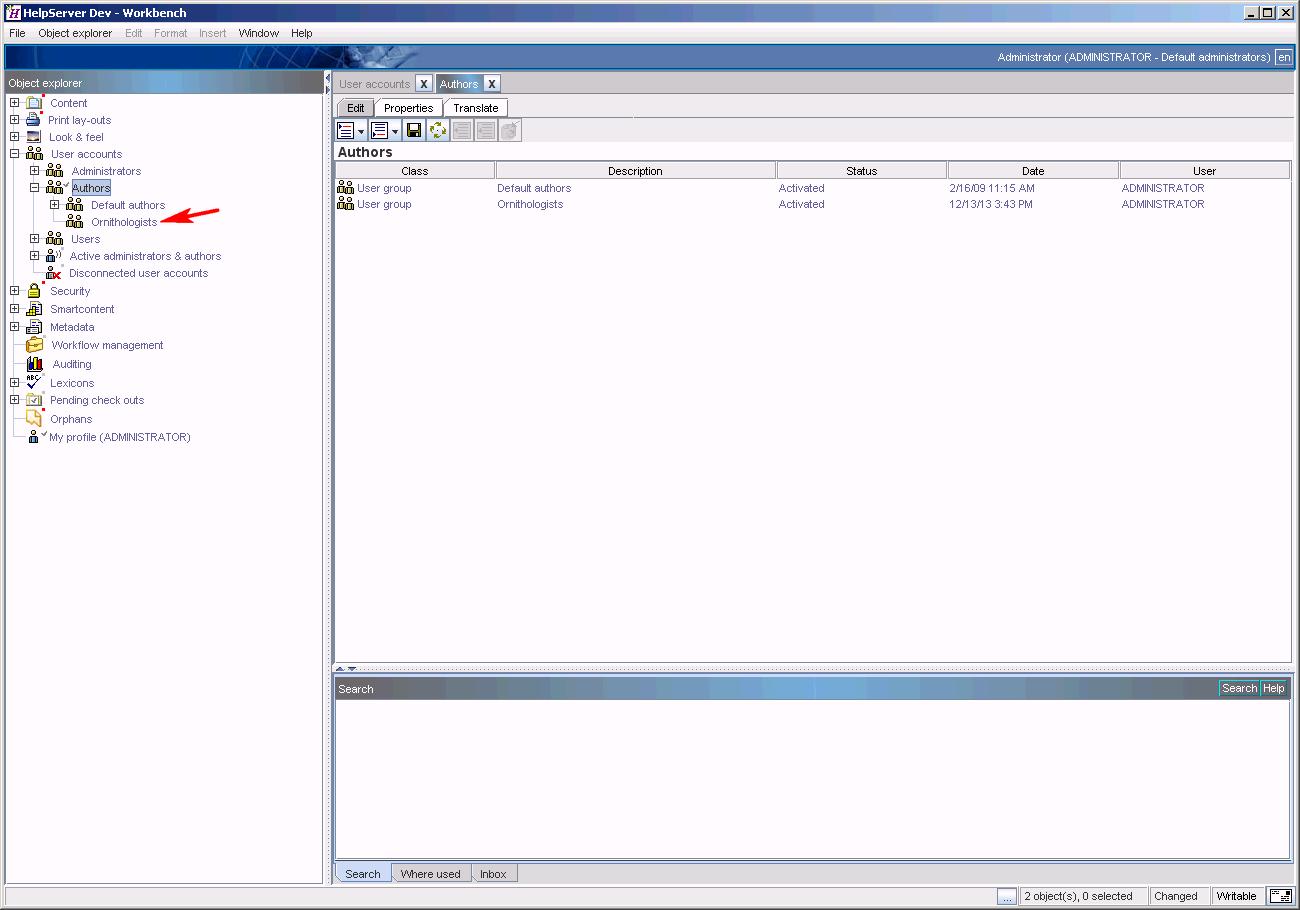Open the Where used bottom tab
This screenshot has width=1300, height=910.
tap(430, 873)
